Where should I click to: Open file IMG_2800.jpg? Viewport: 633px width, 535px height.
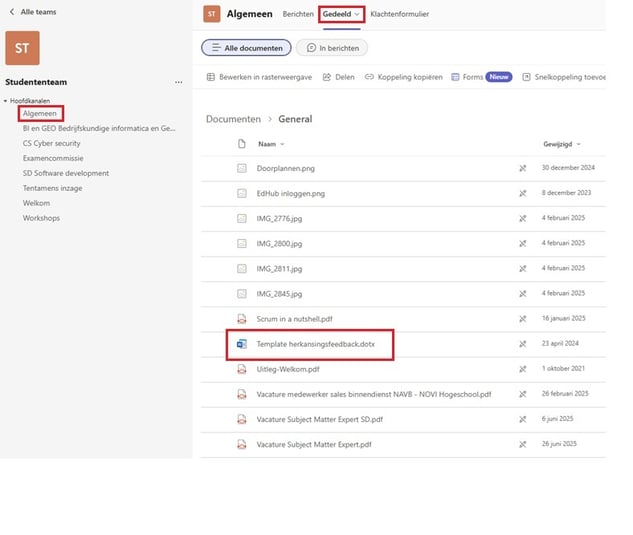point(279,243)
